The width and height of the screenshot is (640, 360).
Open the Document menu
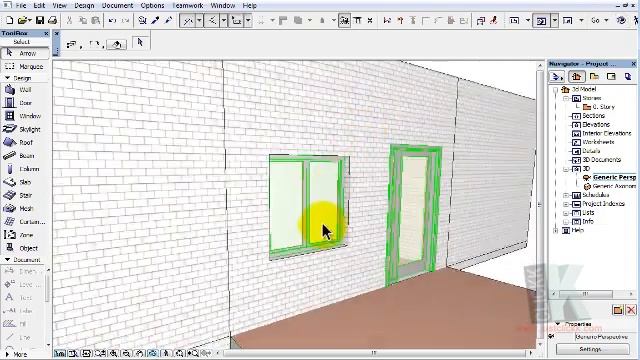pos(118,6)
